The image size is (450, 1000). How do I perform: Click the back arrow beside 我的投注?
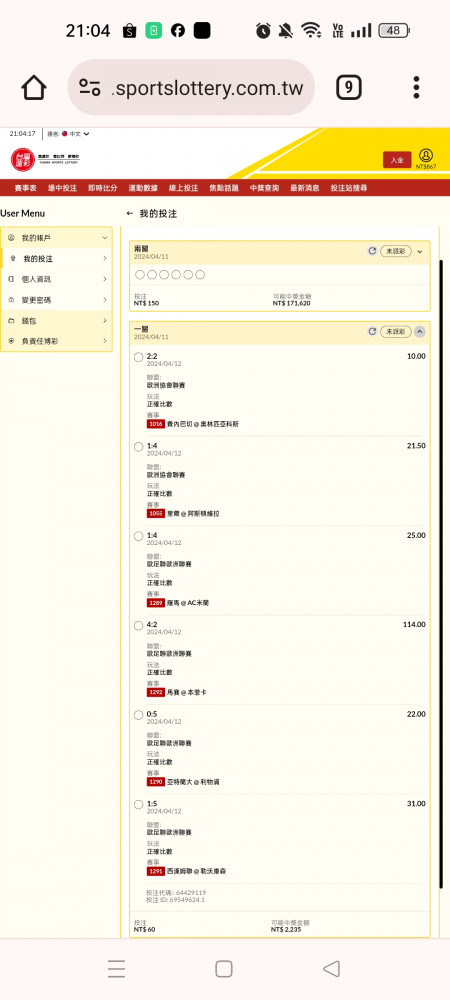point(130,214)
